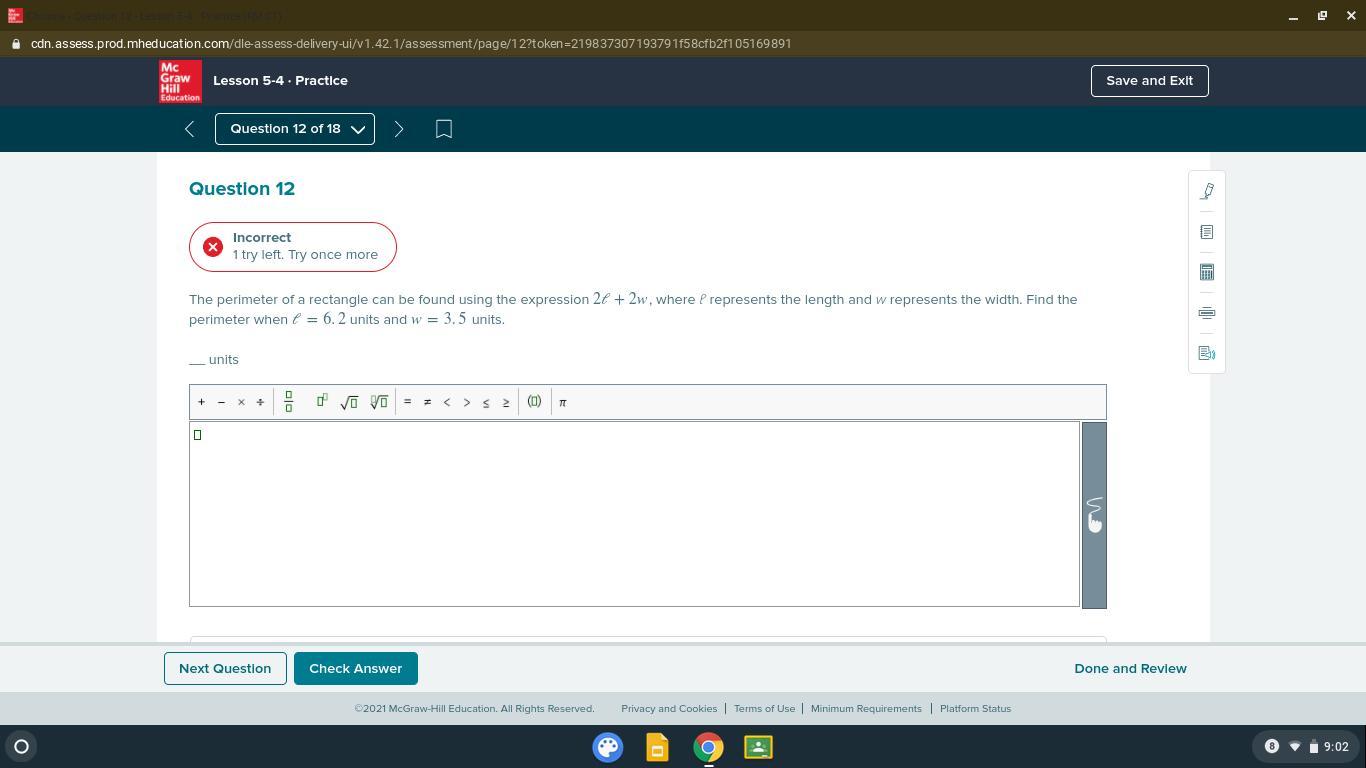Click inside the math answer input box
This screenshot has width=1366, height=768.
click(634, 514)
